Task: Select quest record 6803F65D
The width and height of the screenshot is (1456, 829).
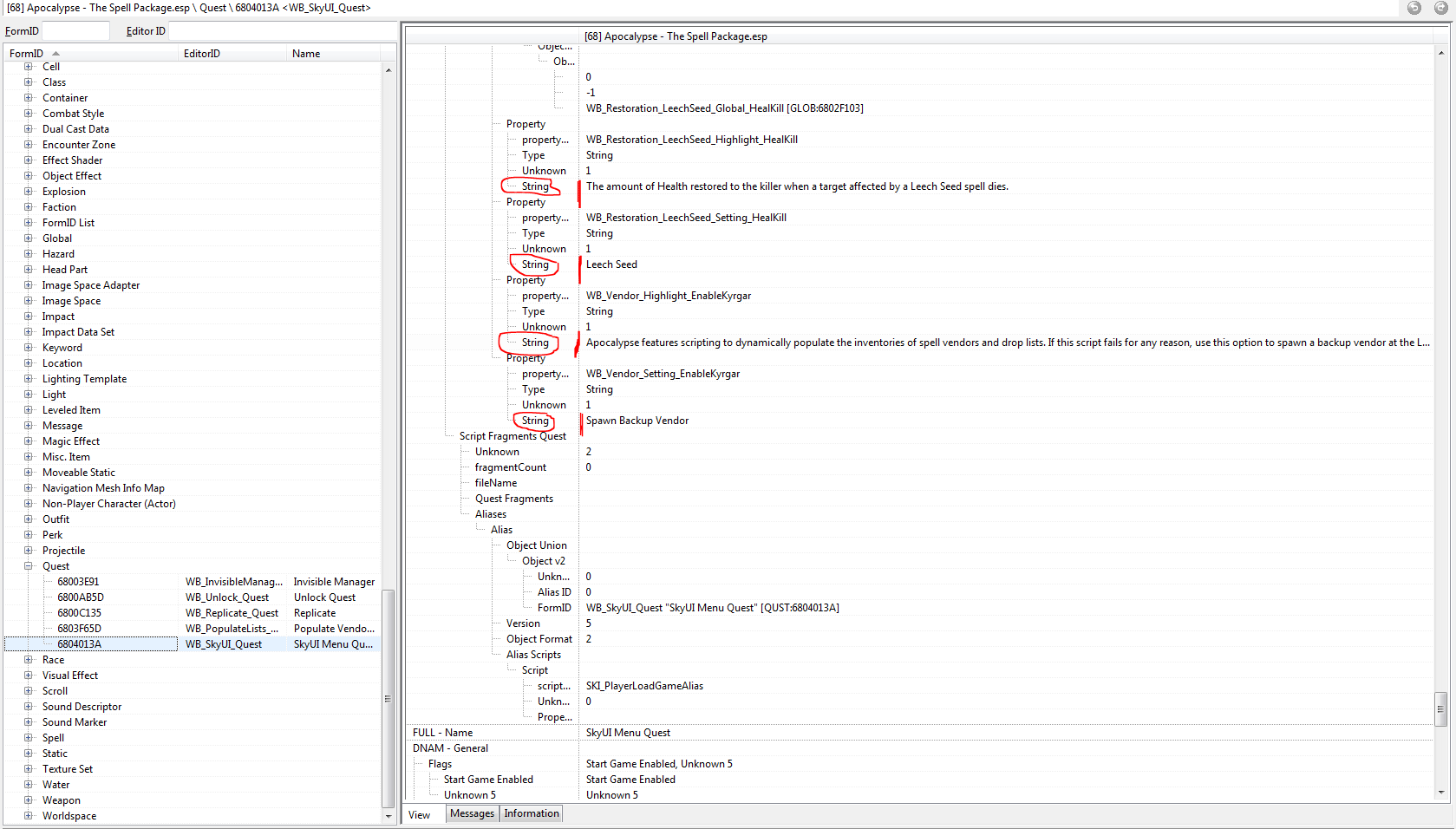Action: pos(80,629)
